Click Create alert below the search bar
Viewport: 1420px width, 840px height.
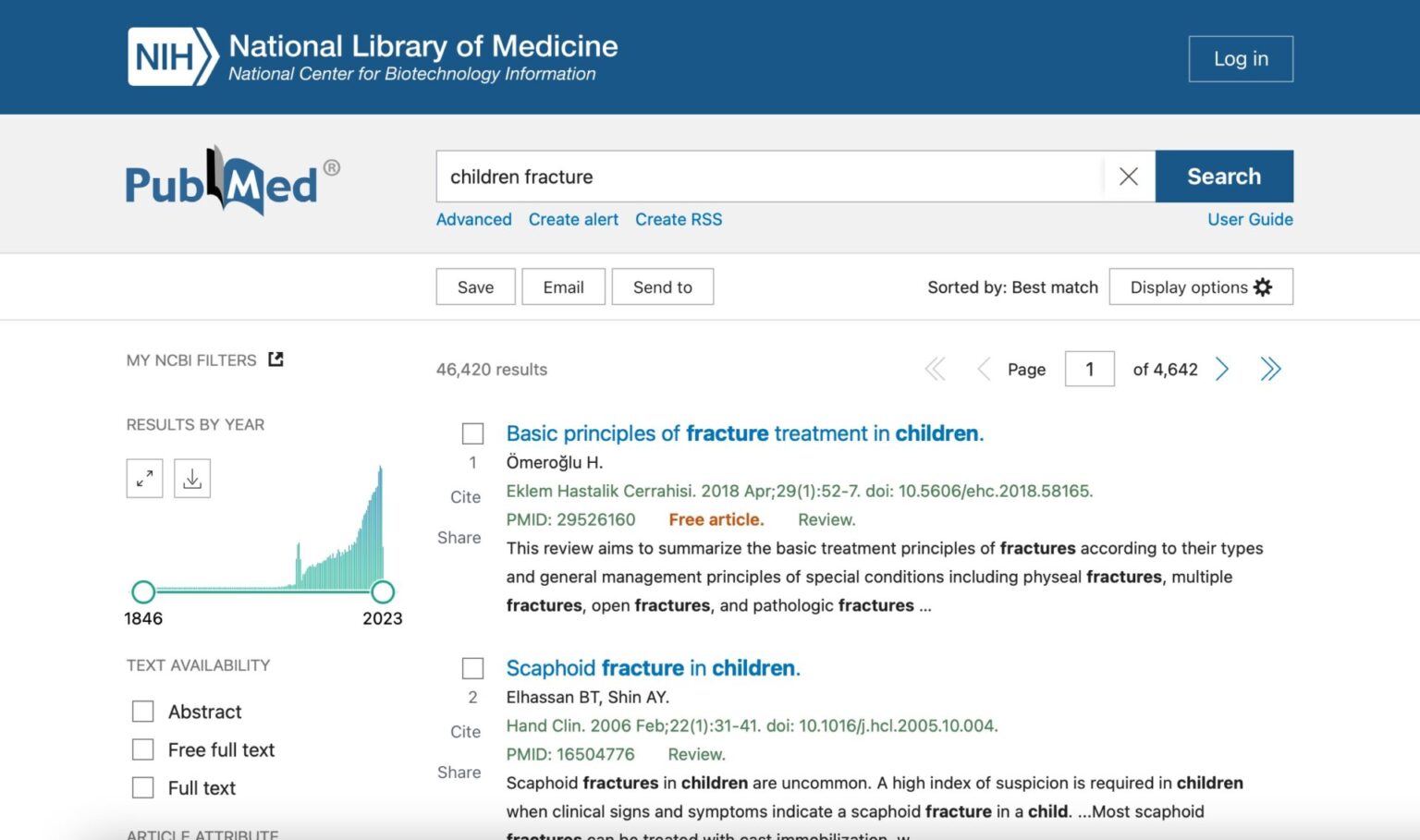(573, 219)
